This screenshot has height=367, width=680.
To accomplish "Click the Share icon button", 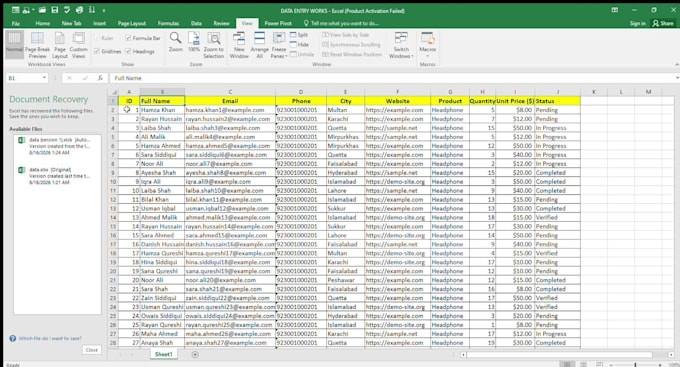I will (x=663, y=23).
